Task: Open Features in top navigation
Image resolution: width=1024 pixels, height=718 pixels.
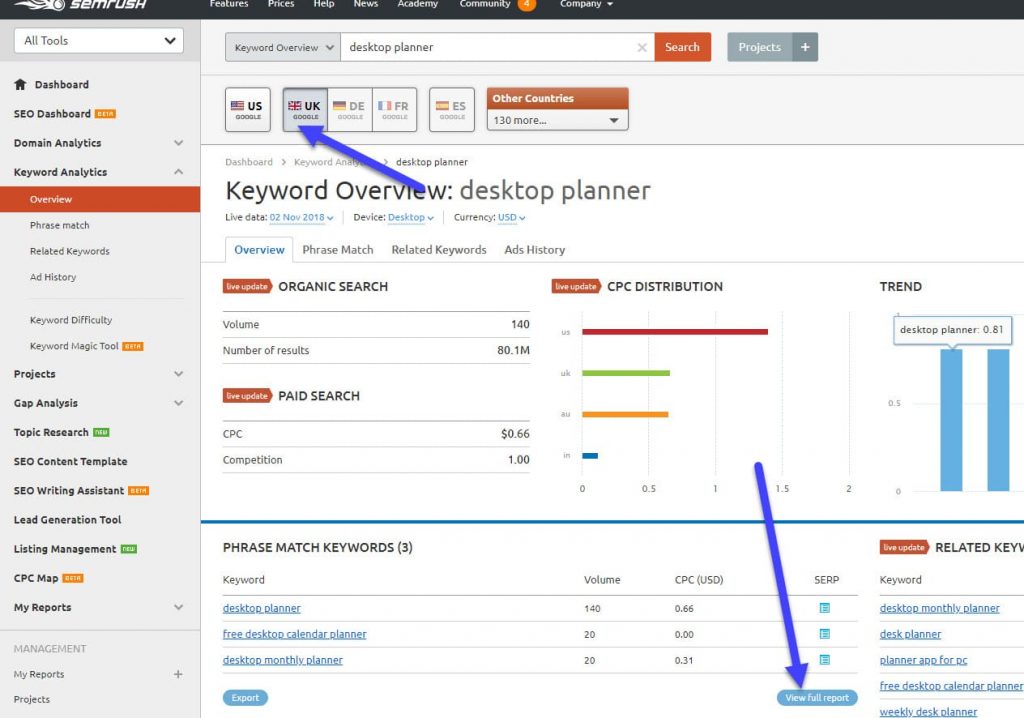Action: coord(229,4)
